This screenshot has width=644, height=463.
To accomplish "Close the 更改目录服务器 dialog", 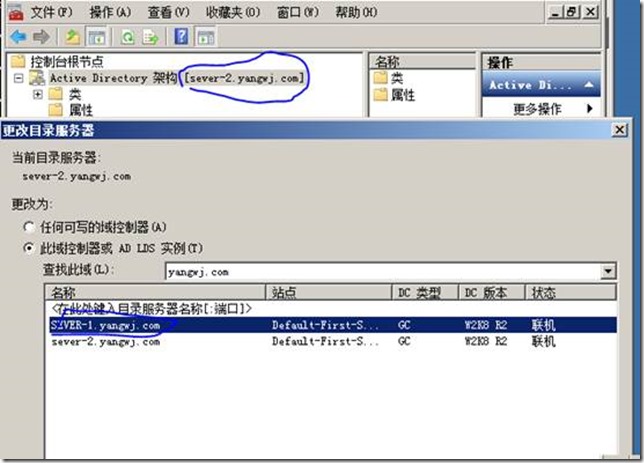I will point(619,130).
